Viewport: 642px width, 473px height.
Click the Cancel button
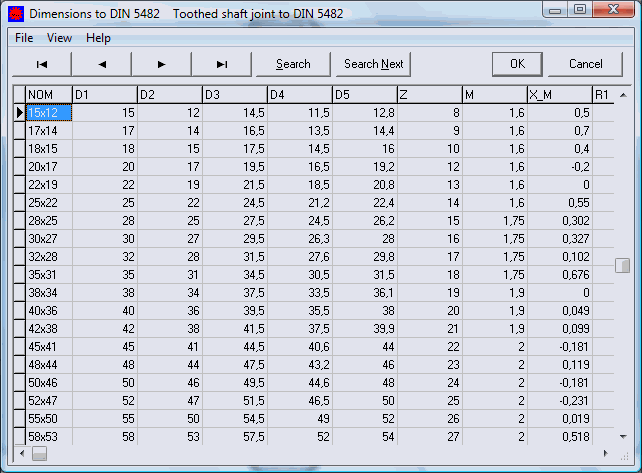(585, 64)
